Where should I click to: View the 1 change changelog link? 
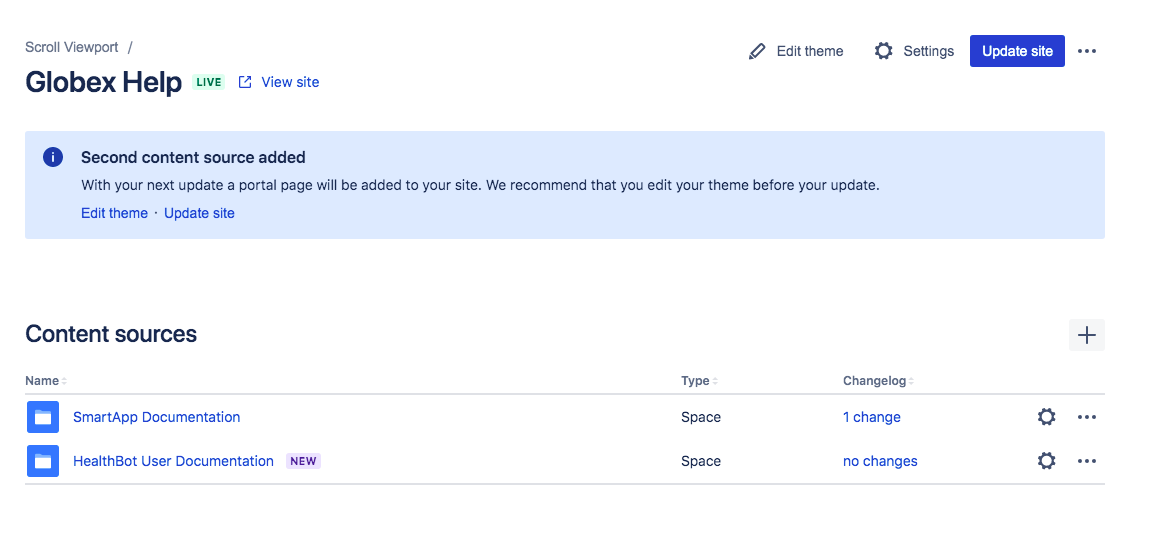(x=871, y=417)
